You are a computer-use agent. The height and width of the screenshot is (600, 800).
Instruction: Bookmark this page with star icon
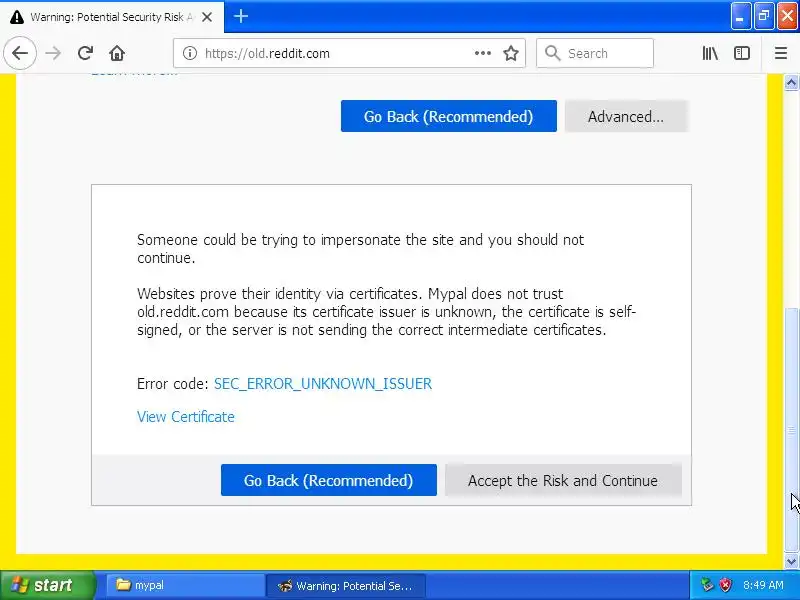point(511,53)
